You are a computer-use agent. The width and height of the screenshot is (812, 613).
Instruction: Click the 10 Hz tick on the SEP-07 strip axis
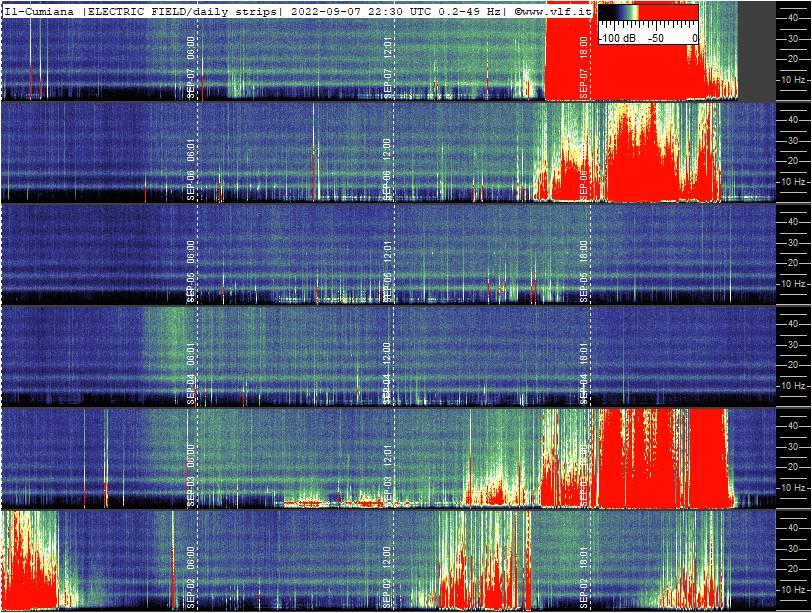(794, 80)
